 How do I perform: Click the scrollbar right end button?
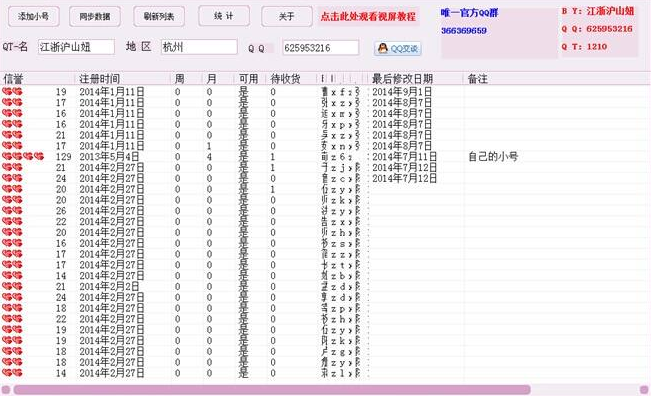click(x=644, y=389)
